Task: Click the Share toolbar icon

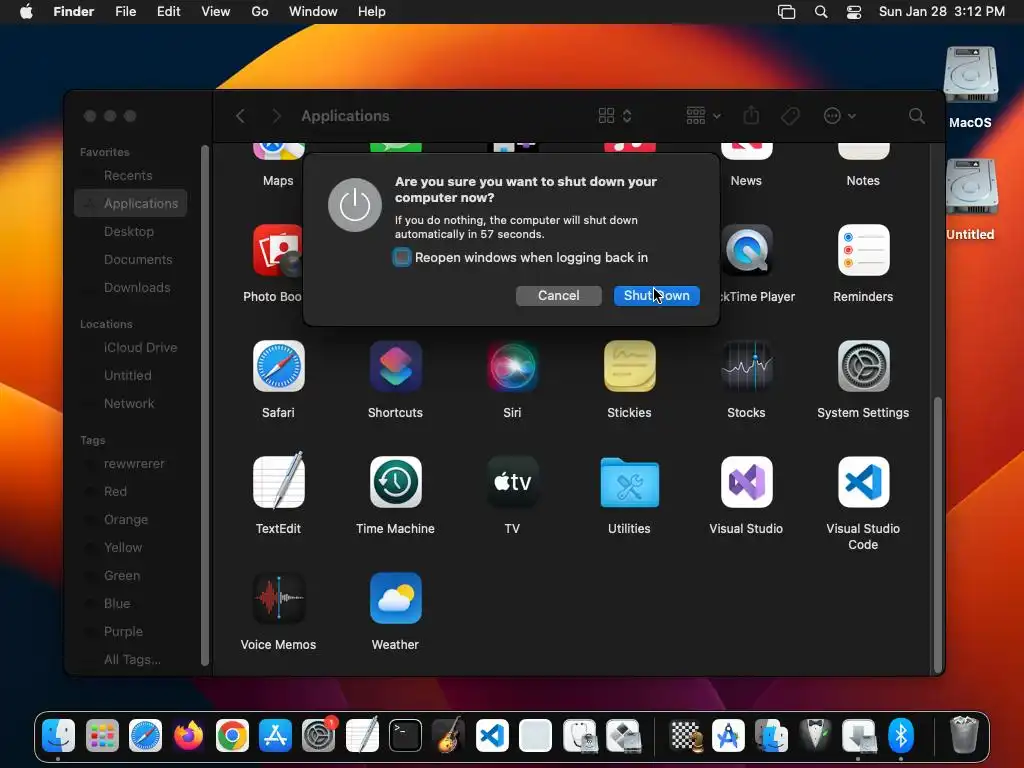Action: tap(751, 116)
